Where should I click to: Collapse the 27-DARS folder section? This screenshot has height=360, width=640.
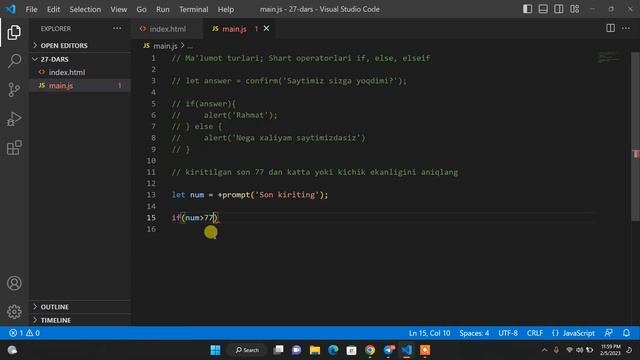80,59
